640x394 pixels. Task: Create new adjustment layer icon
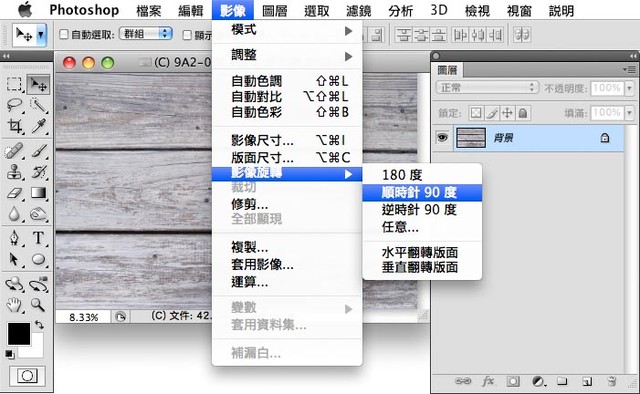click(x=538, y=381)
